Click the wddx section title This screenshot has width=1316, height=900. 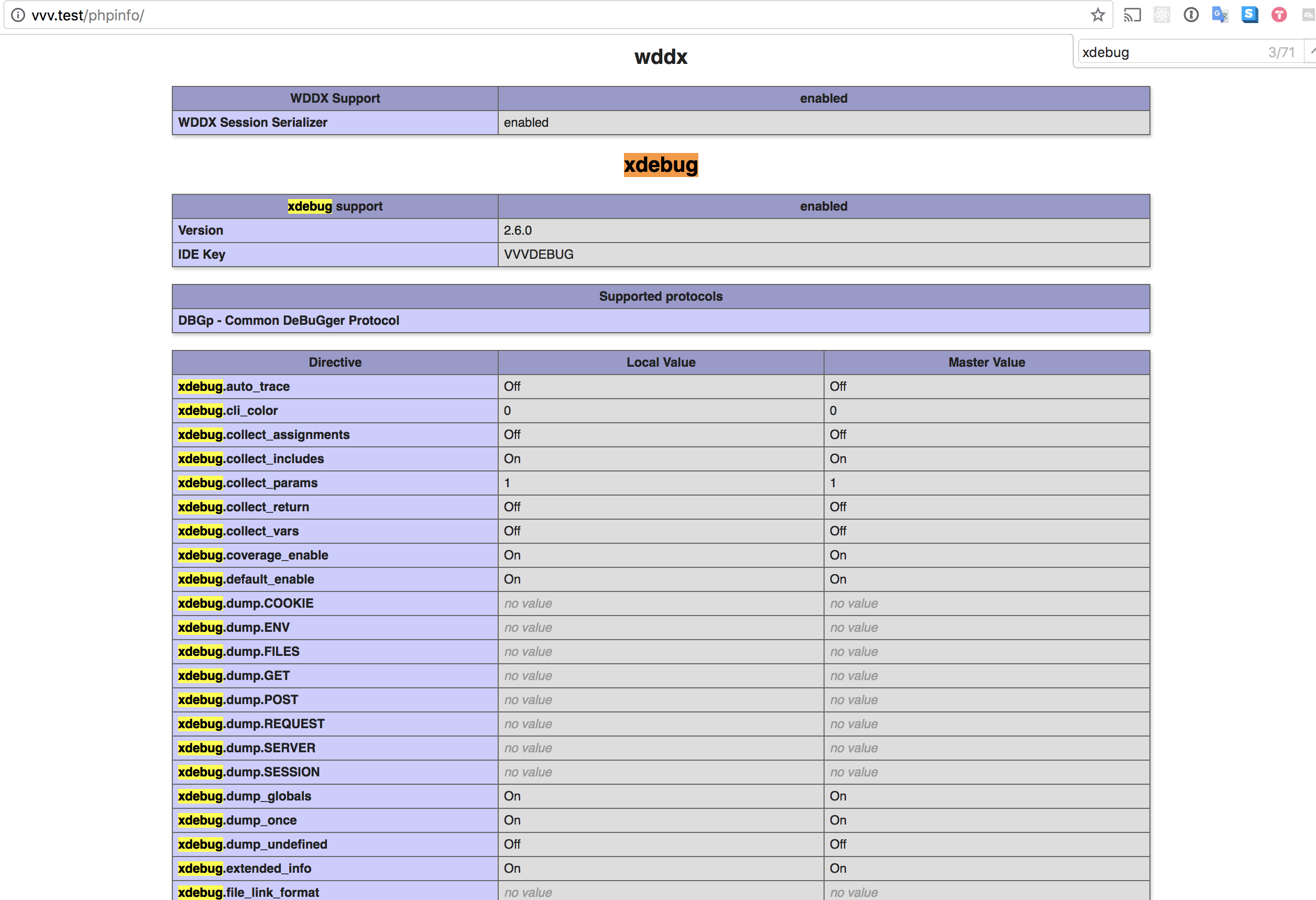660,57
